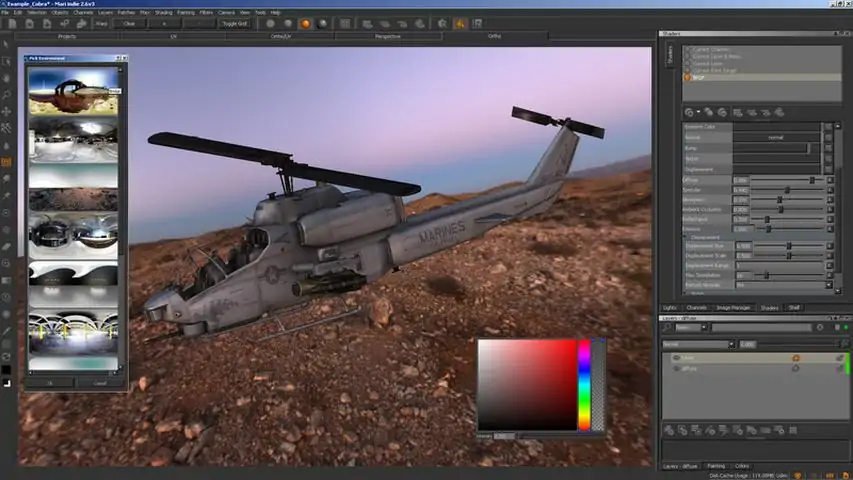
Task: Click the orange sphere shading icon in toolbar
Action: [x=304, y=23]
